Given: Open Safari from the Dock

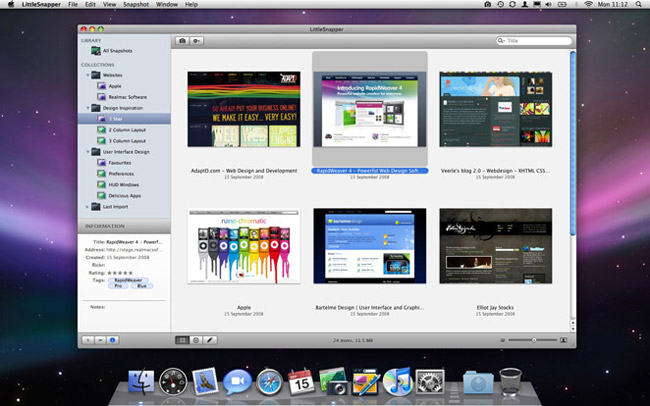Looking at the screenshot, I should [269, 382].
